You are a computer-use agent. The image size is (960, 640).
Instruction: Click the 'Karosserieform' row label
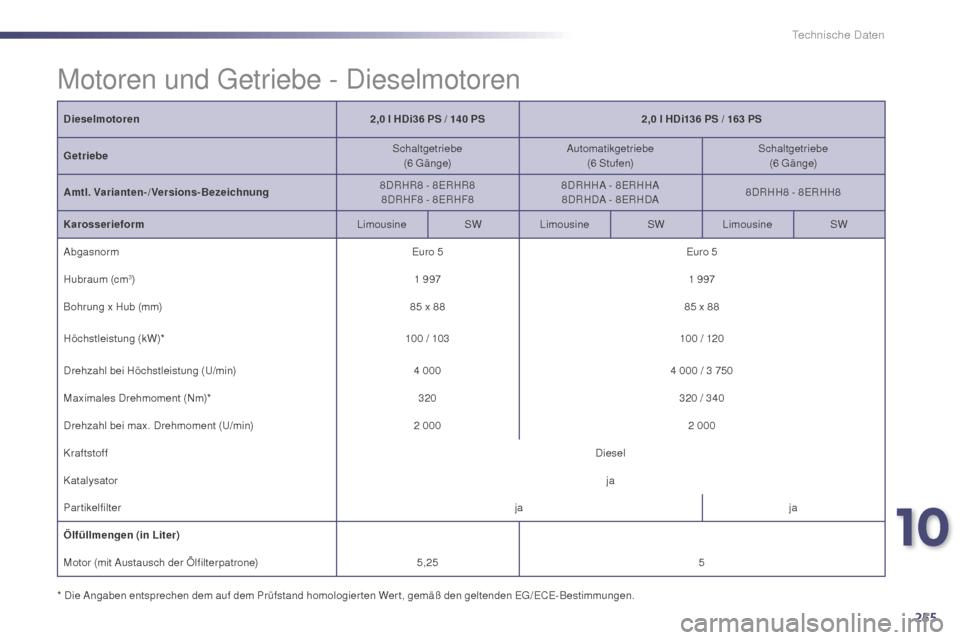coord(104,224)
